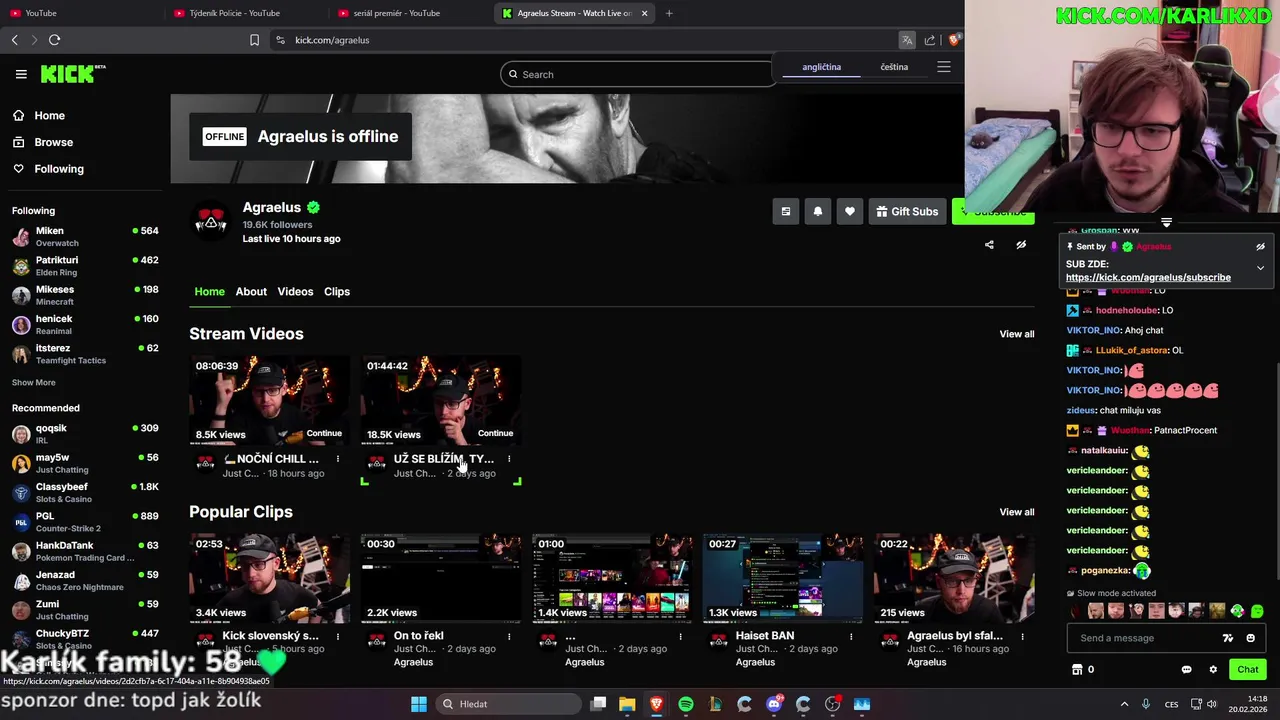Viewport: 1280px width, 720px height.
Task: Click the address bar URL kick.com/agraelus
Action: (332, 40)
